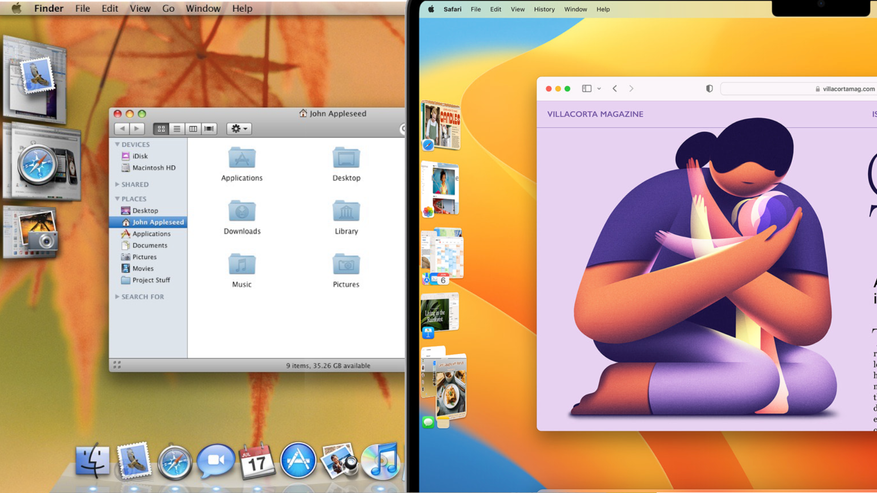Switch to Calendar Stage Manager thumbnail

(442, 256)
